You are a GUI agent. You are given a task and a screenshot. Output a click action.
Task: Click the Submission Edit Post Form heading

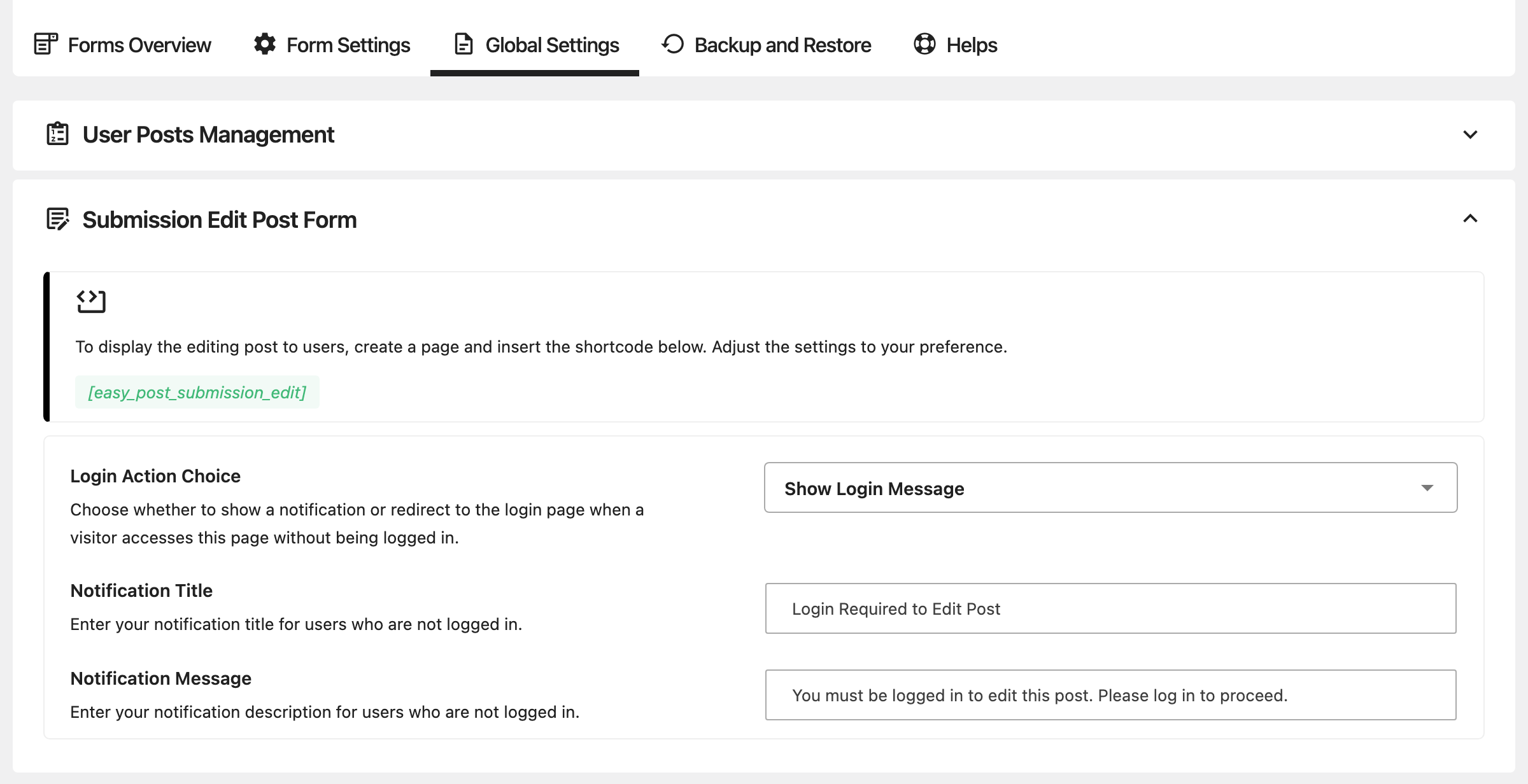220,220
